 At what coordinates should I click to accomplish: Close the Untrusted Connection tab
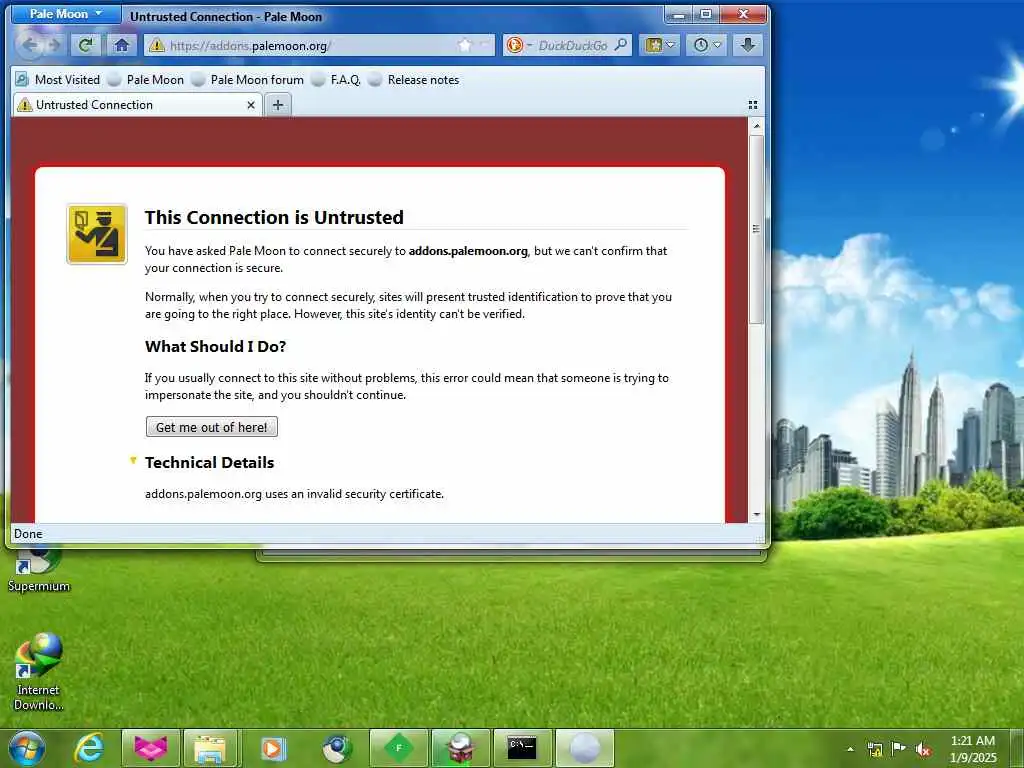(x=251, y=105)
